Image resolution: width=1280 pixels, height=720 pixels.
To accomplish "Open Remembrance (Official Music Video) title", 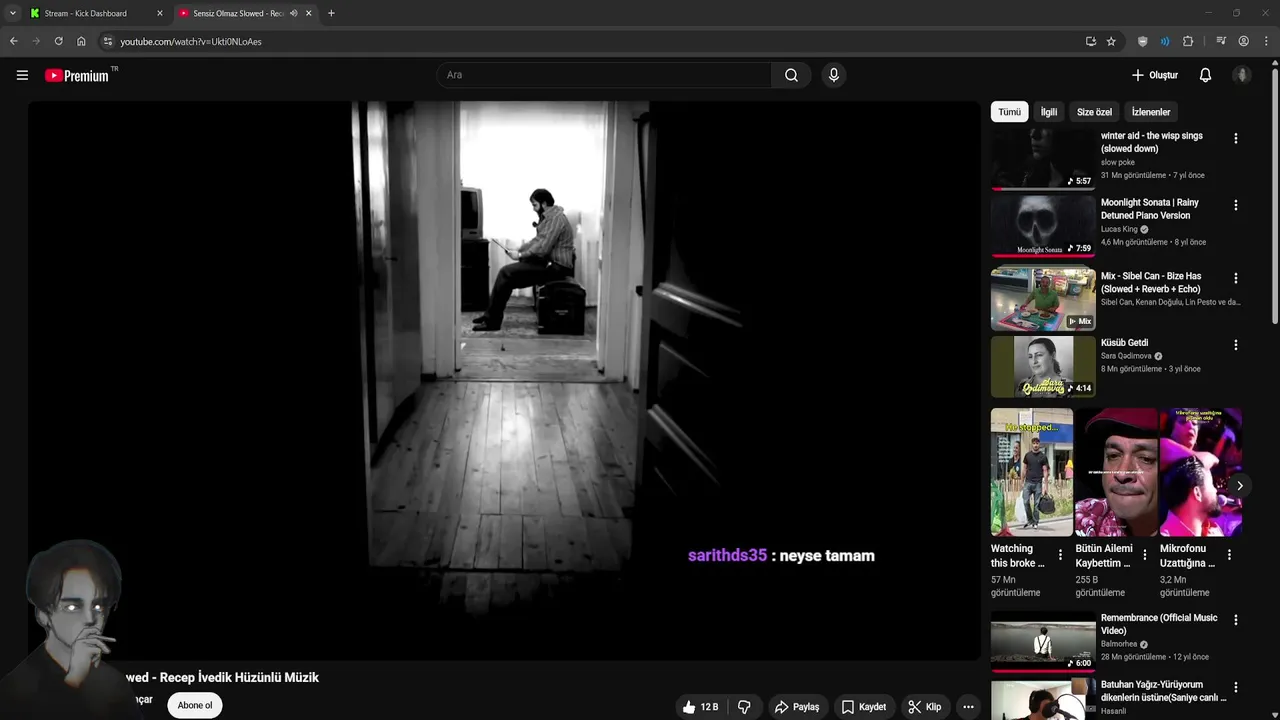I will tap(1159, 624).
